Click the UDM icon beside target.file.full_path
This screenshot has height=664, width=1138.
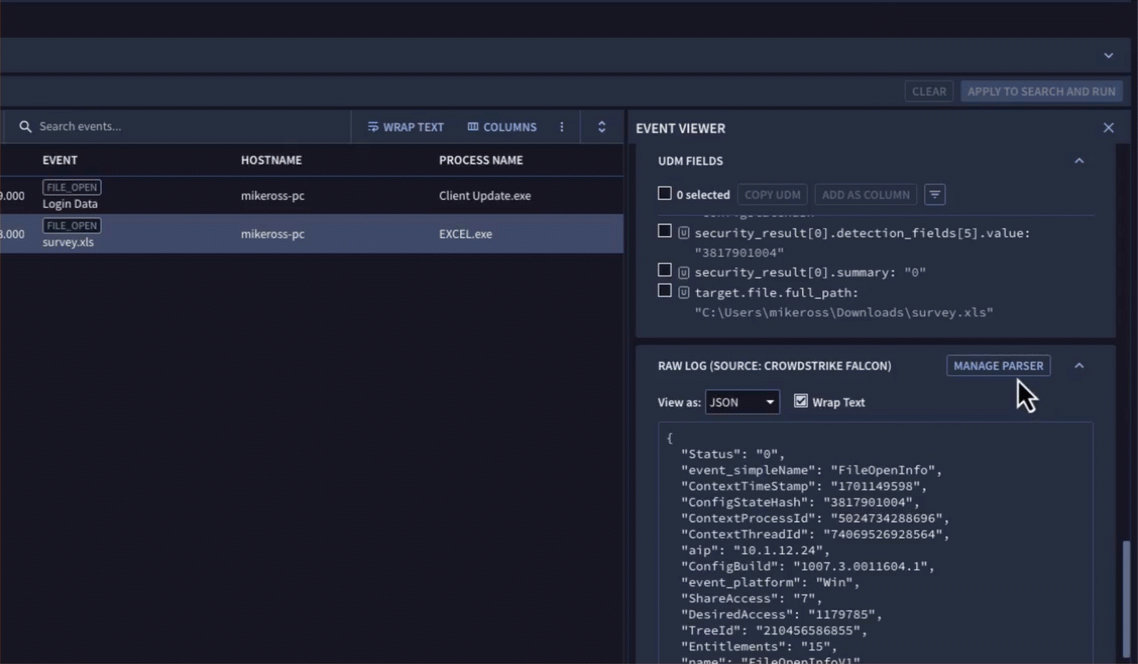[684, 292]
